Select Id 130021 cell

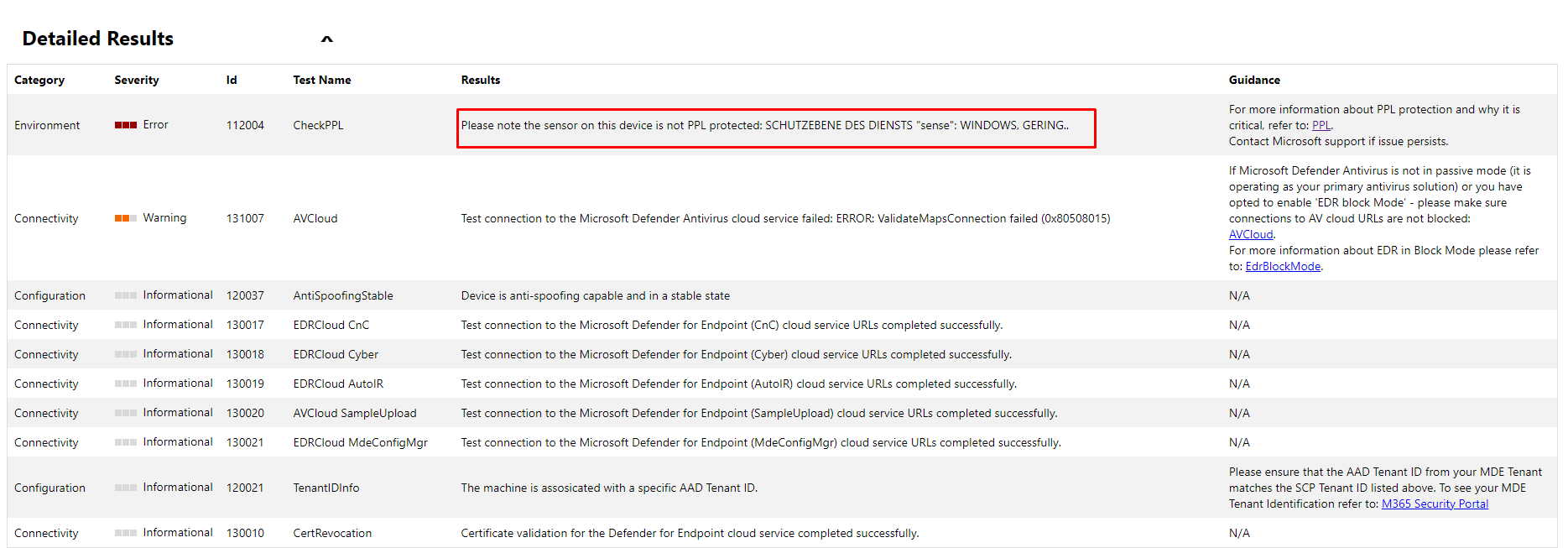click(x=245, y=442)
